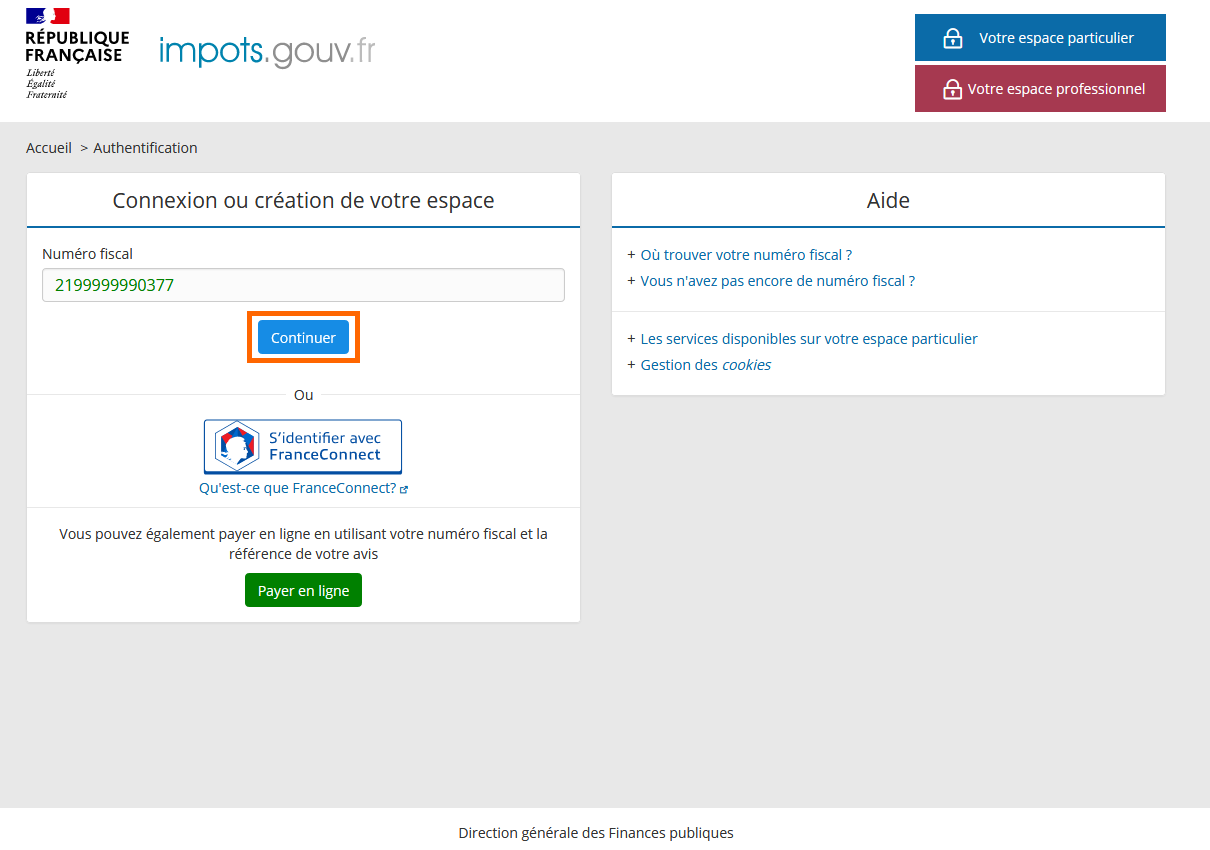
Task: Click the green Payer en ligne button
Action: 303,590
